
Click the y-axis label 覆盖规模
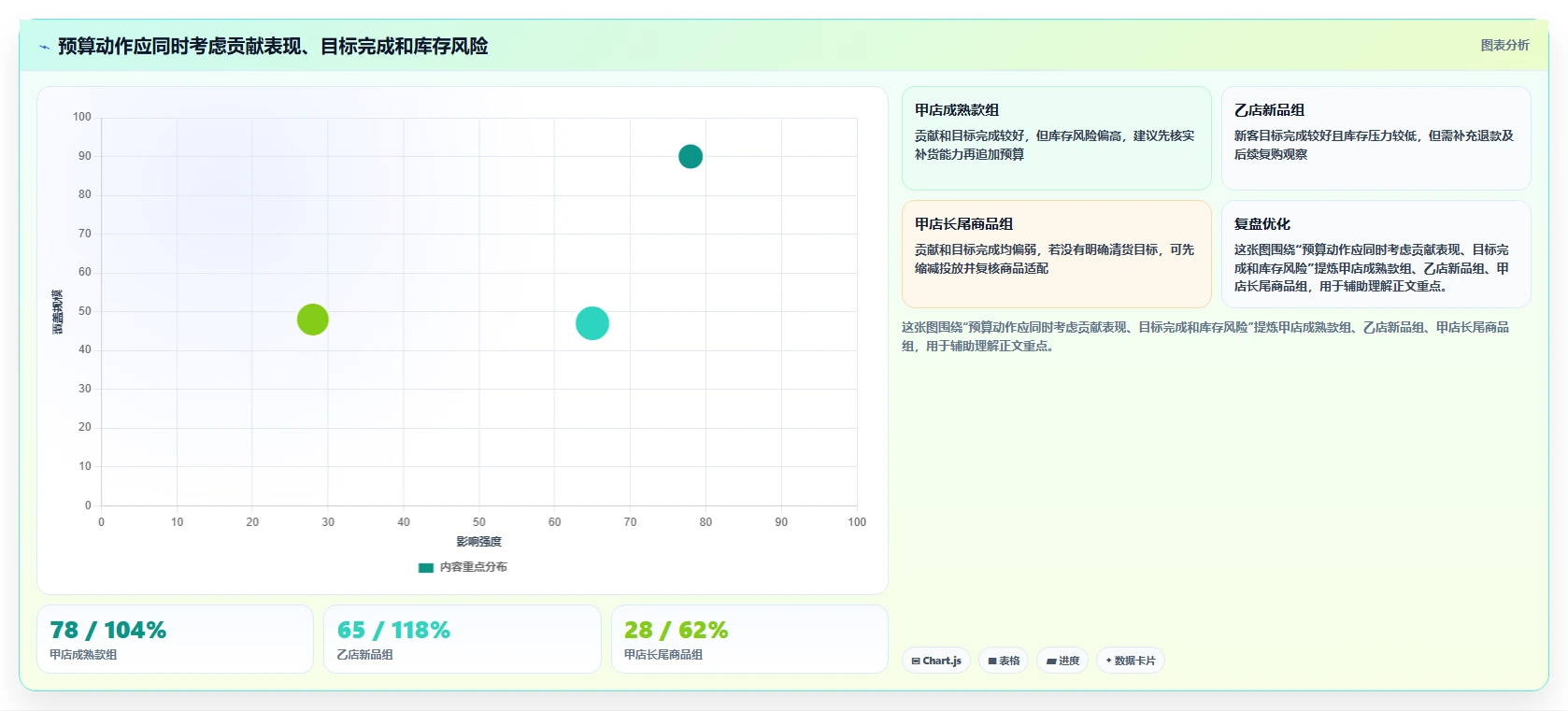[x=58, y=312]
